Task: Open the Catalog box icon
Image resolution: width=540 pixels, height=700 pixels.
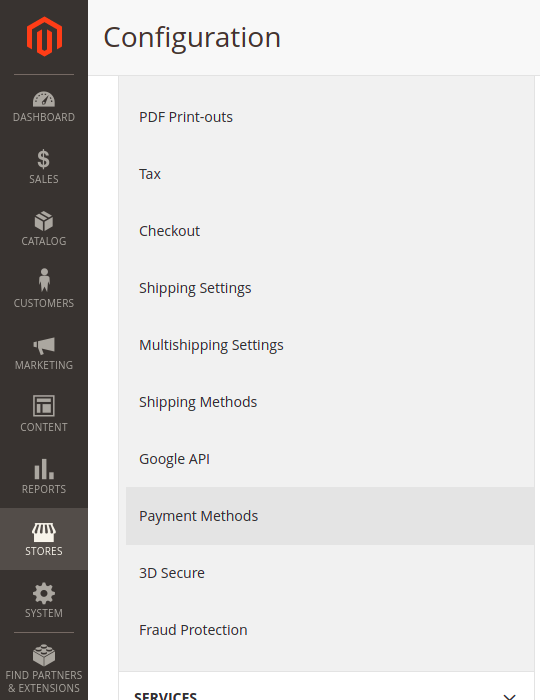Action: [x=44, y=221]
